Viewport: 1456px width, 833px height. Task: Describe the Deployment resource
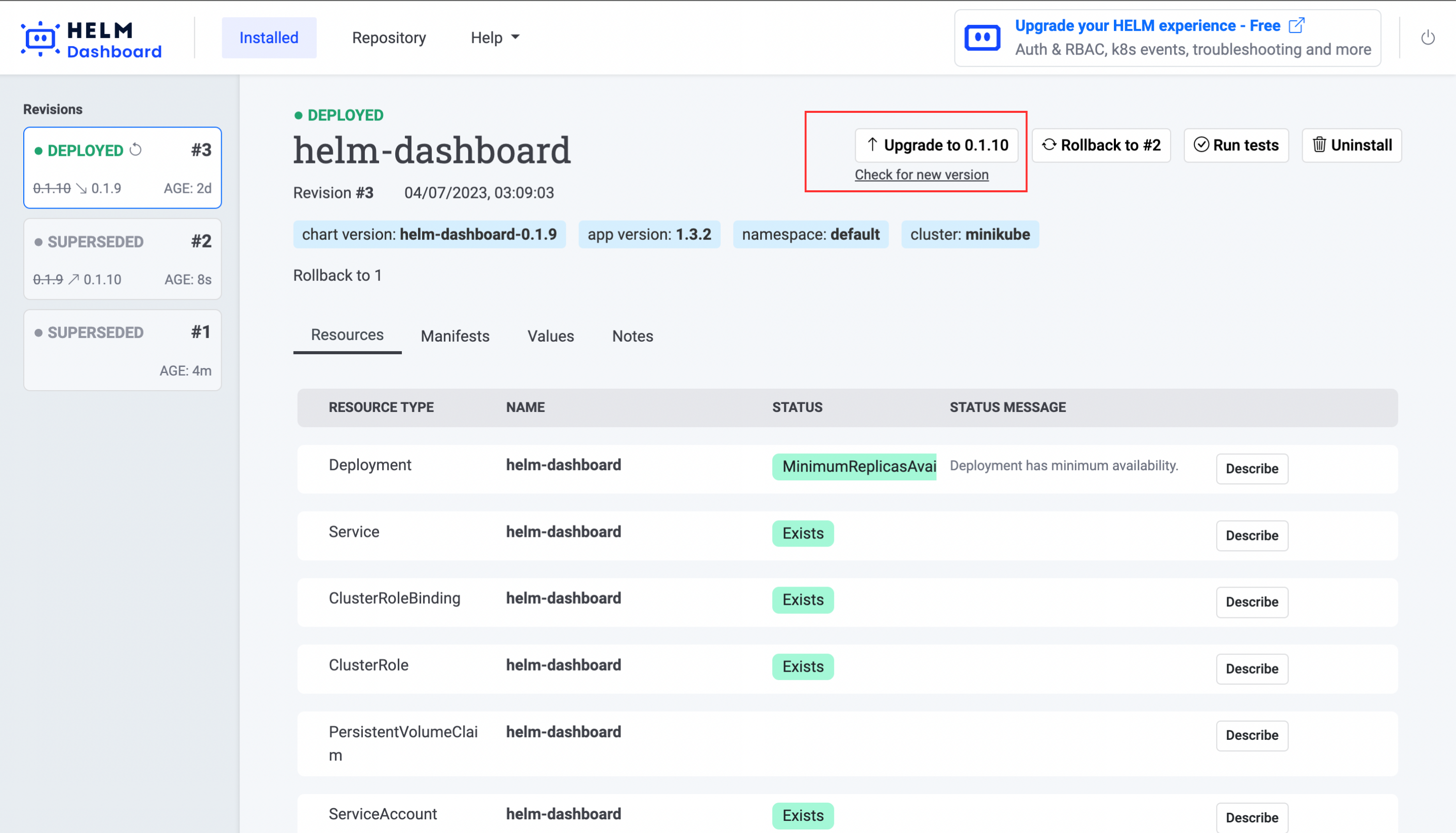point(1251,469)
